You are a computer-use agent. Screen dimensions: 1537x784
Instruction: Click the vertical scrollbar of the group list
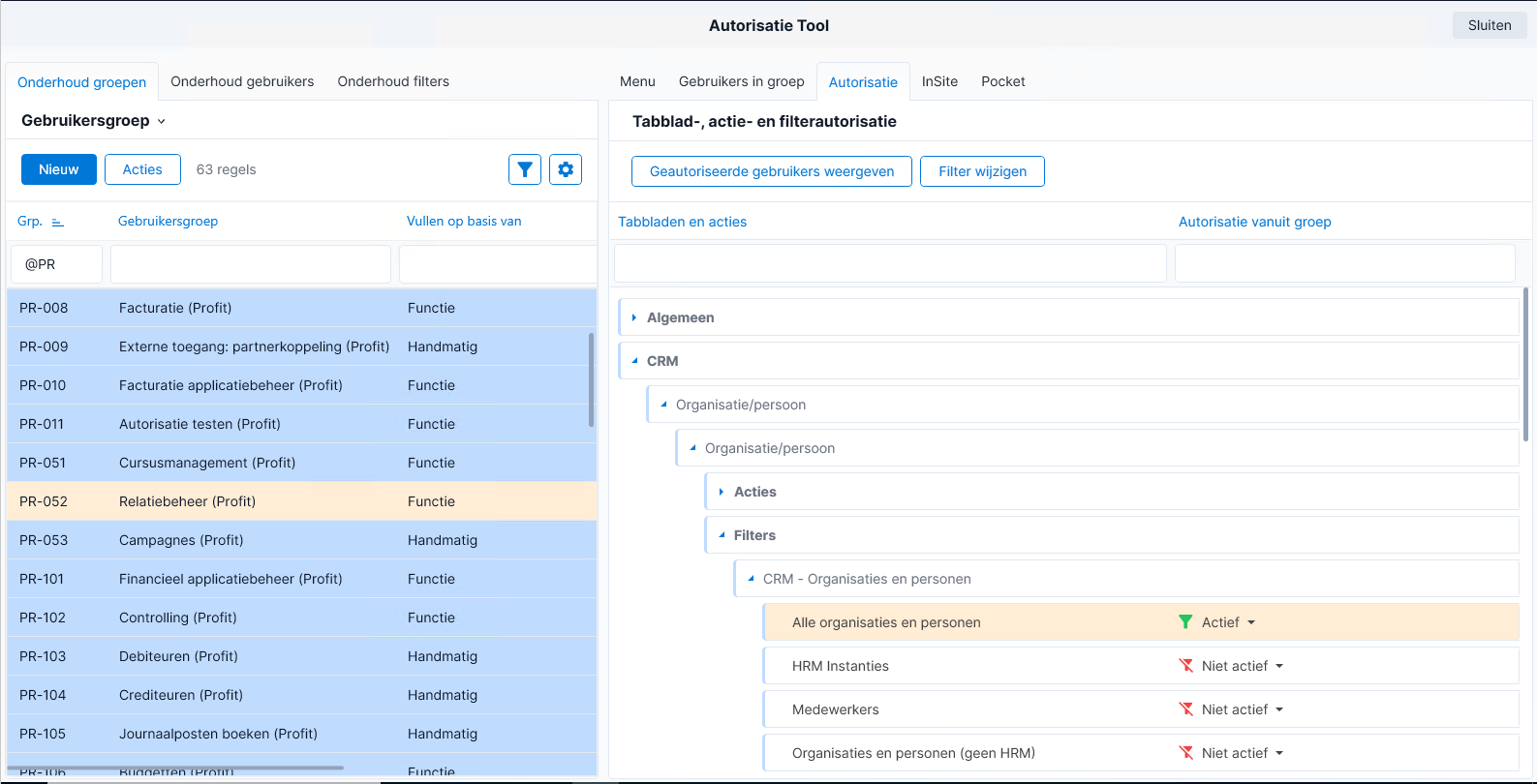591,379
